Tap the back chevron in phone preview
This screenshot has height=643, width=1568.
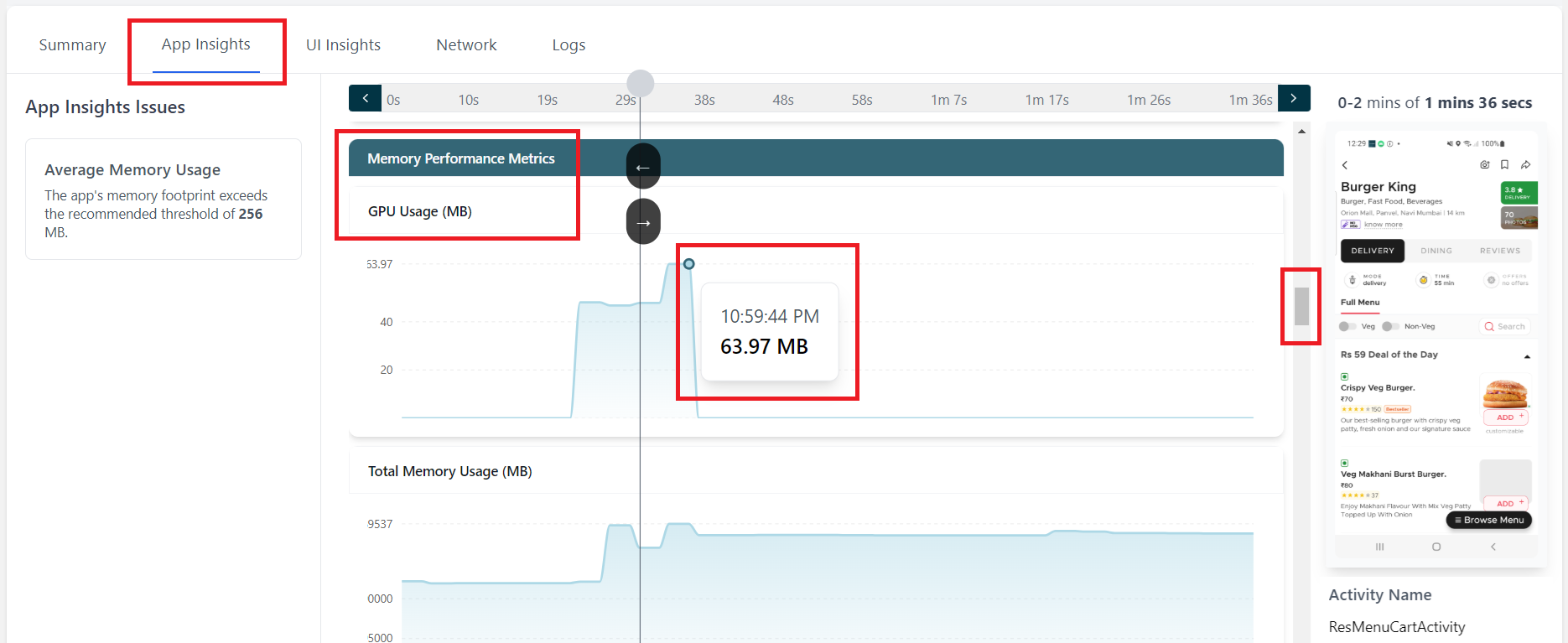coord(1345,165)
